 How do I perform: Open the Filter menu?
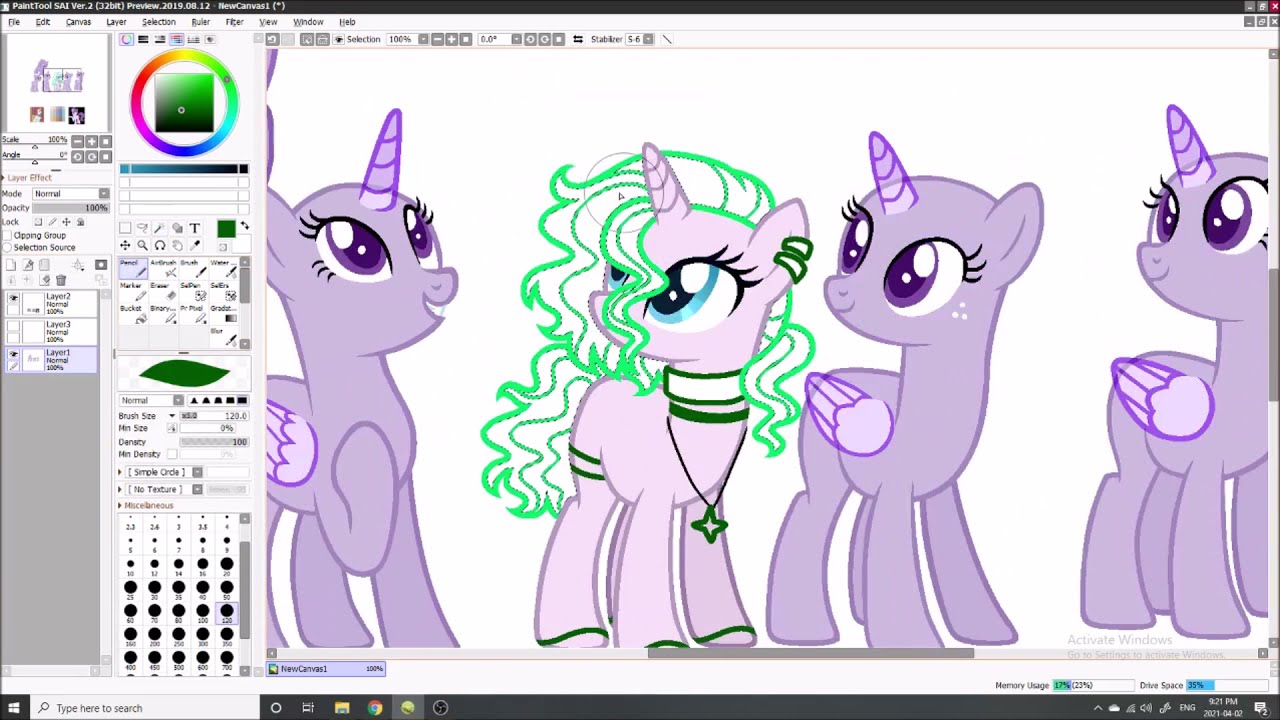coord(234,22)
